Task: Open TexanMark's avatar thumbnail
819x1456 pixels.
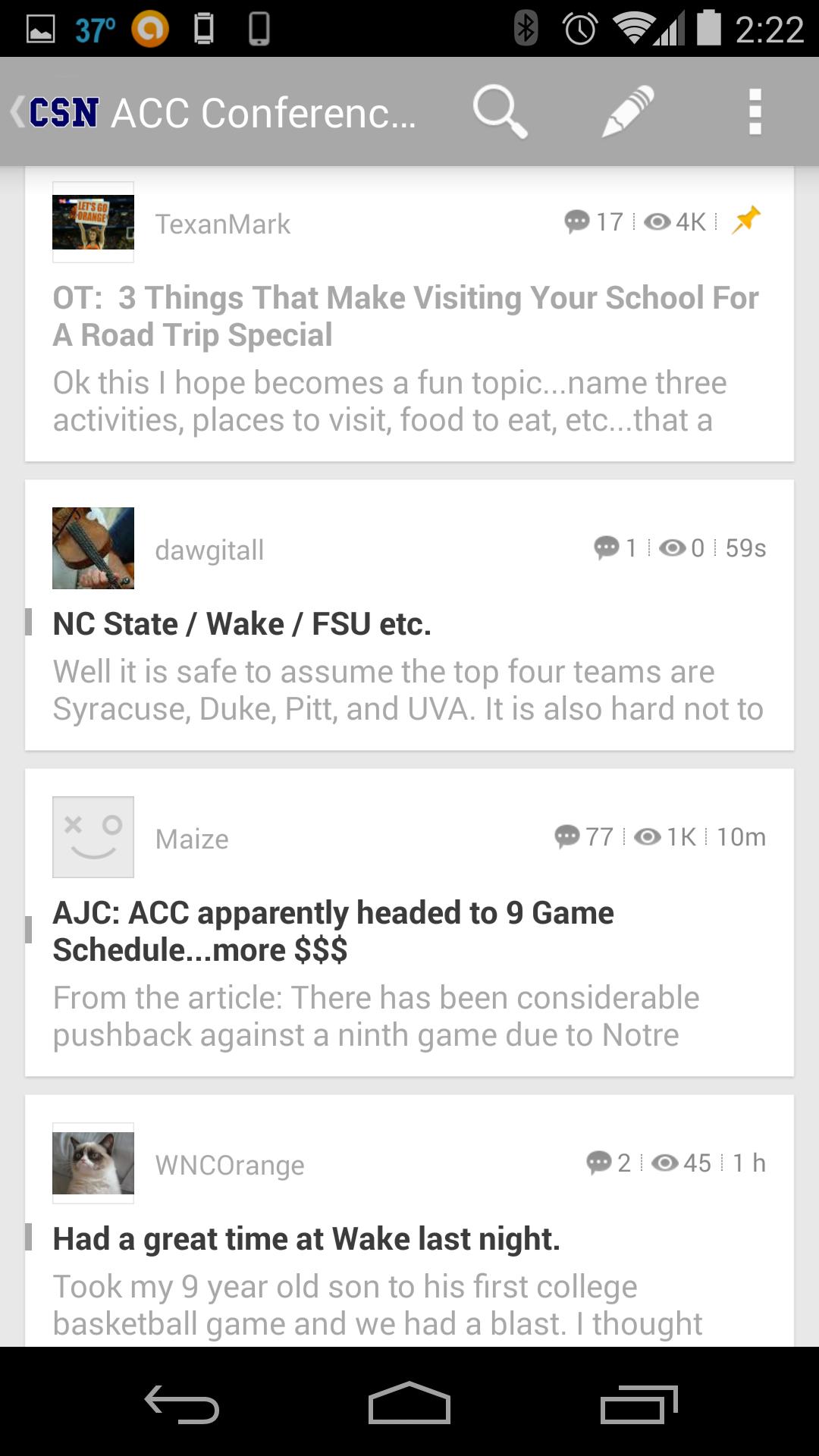Action: pyautogui.click(x=93, y=222)
